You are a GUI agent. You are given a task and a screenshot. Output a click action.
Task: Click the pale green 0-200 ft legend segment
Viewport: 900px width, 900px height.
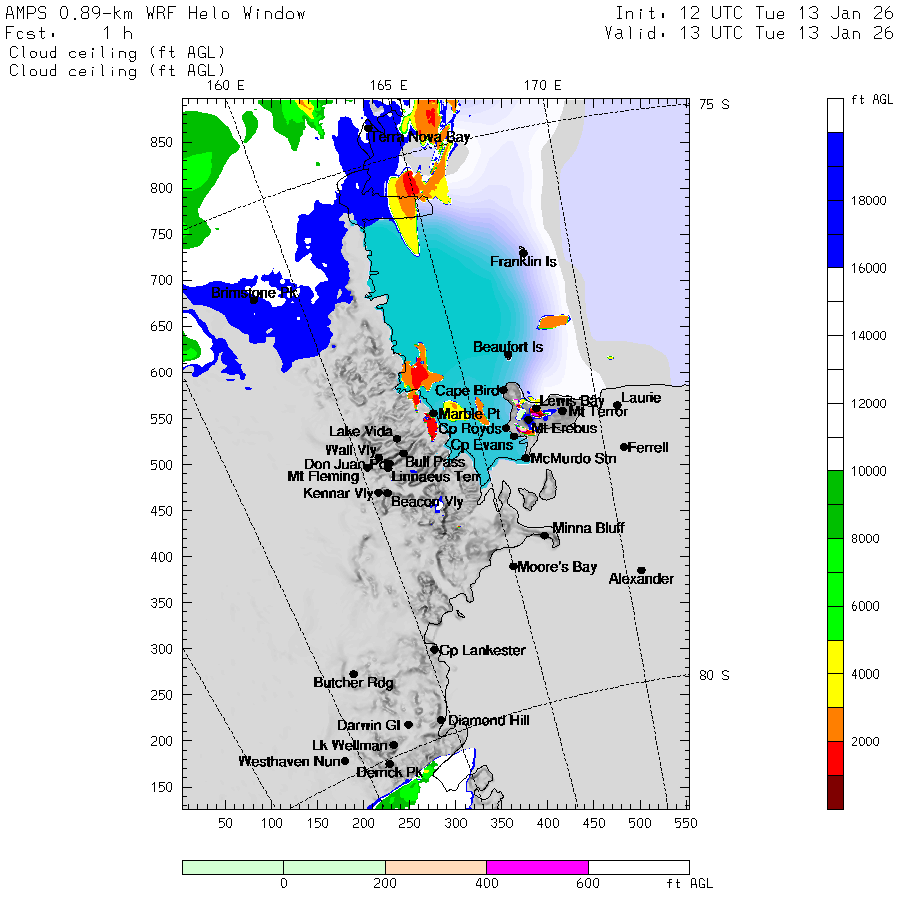(335, 867)
